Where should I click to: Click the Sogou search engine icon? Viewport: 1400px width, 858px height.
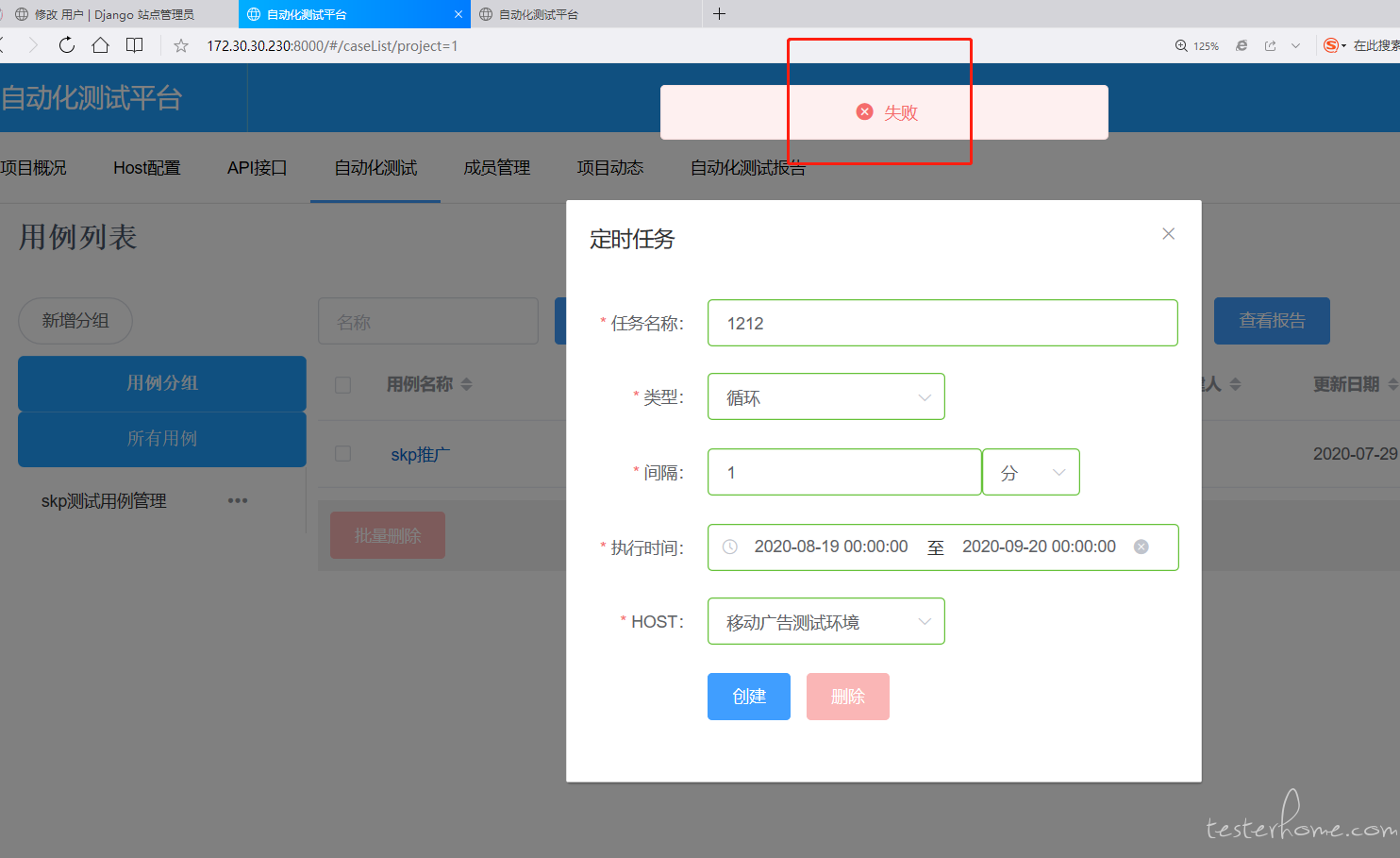click(1331, 45)
